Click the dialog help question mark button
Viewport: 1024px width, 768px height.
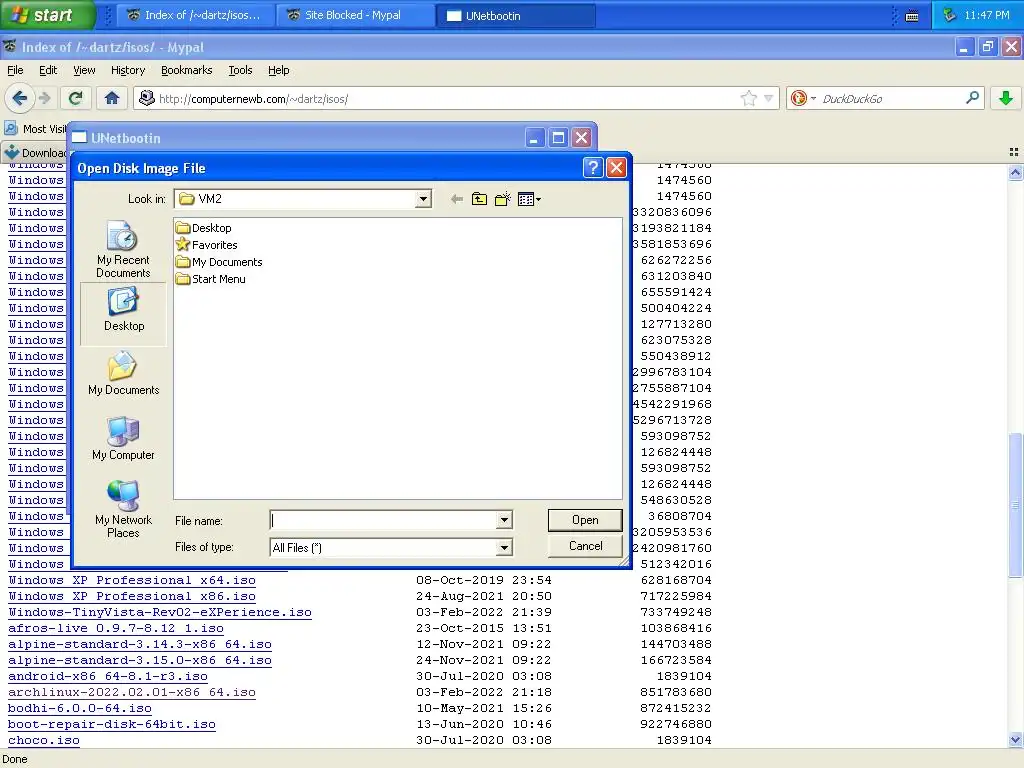point(592,168)
